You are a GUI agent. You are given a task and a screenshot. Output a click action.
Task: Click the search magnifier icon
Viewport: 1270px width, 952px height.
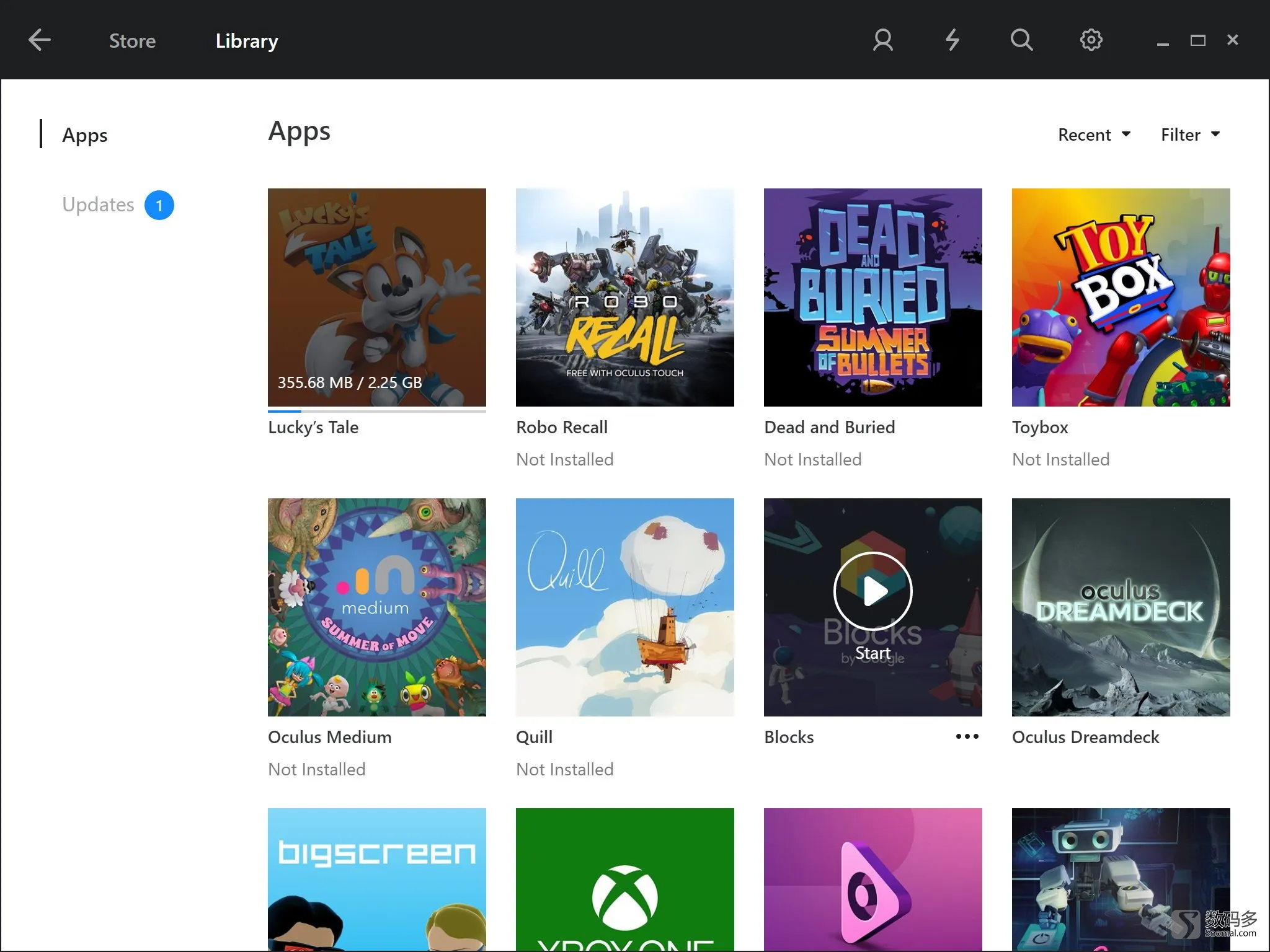click(1021, 40)
